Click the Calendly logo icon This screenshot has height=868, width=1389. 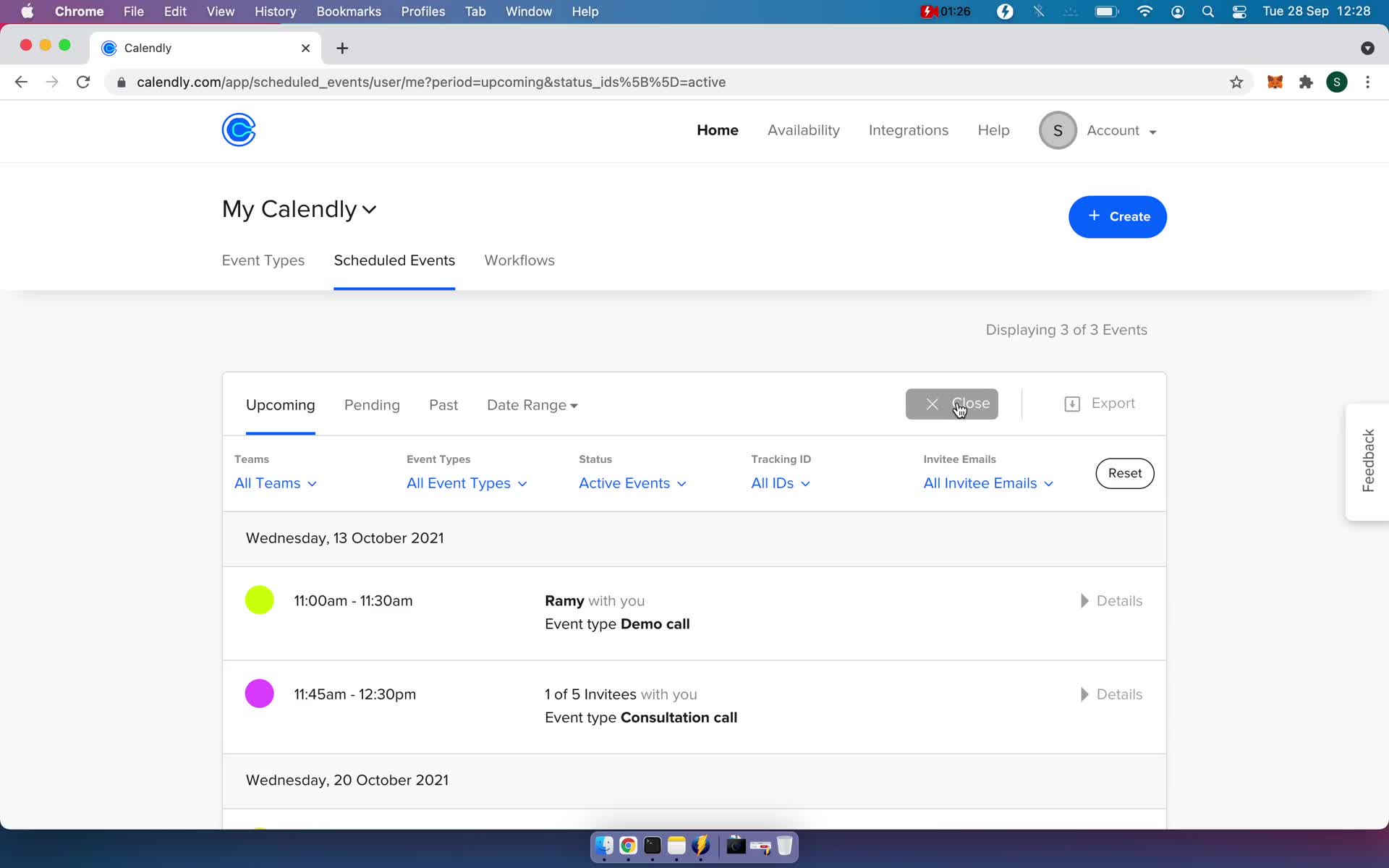(x=238, y=129)
